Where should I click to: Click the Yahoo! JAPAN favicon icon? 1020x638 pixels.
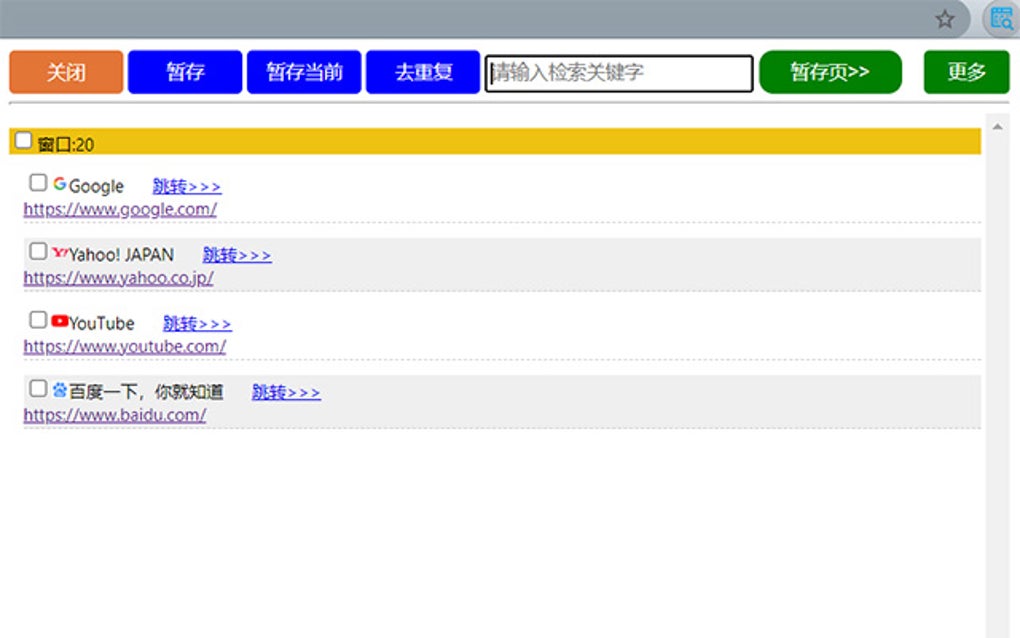pyautogui.click(x=62, y=253)
